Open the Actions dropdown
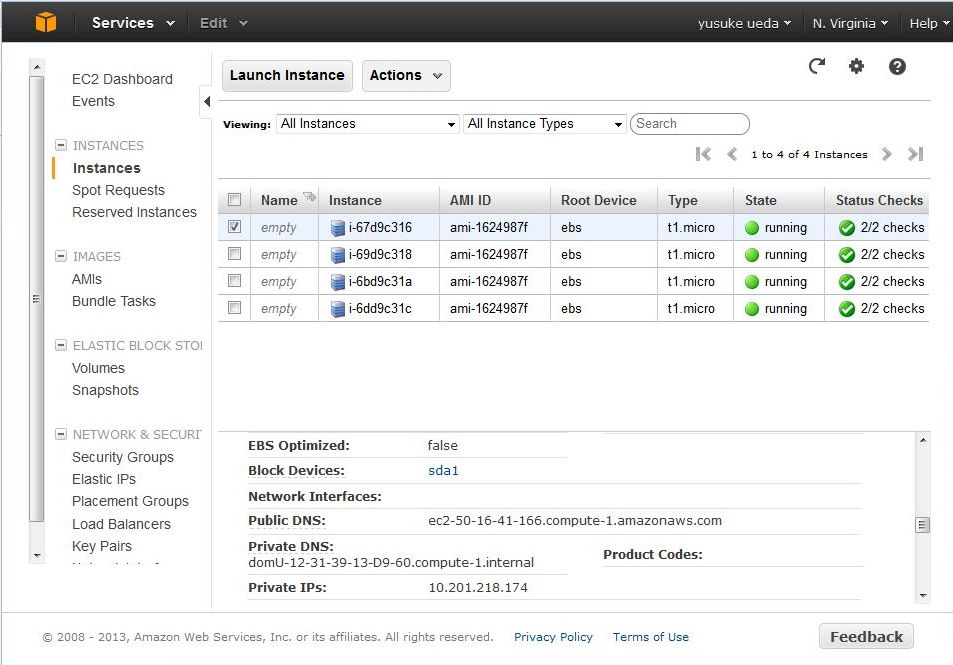Screen dimensions: 953x665 tap(406, 75)
